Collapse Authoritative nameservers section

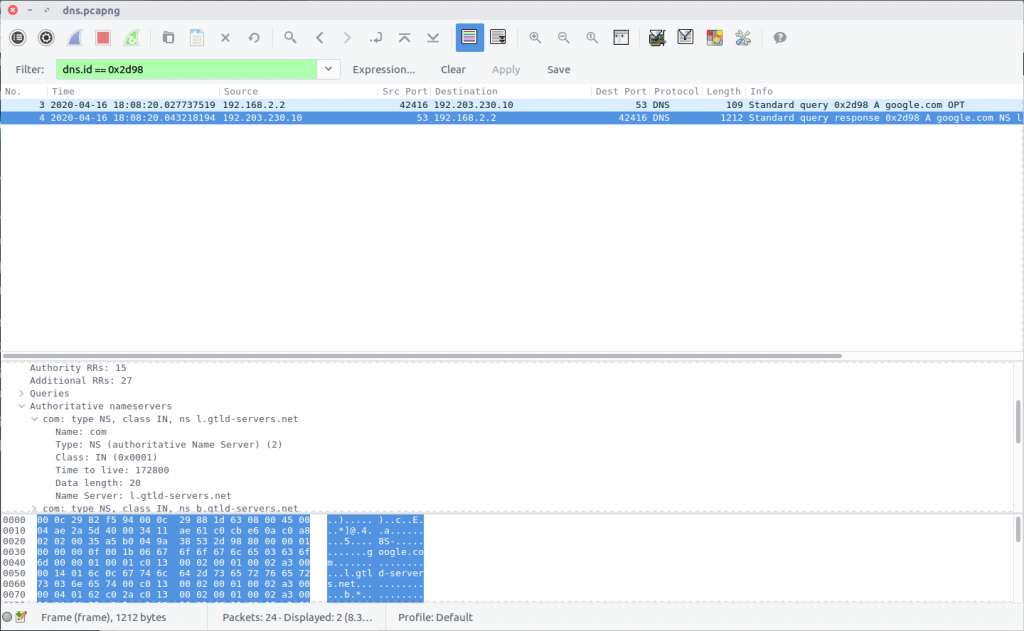click(x=22, y=406)
